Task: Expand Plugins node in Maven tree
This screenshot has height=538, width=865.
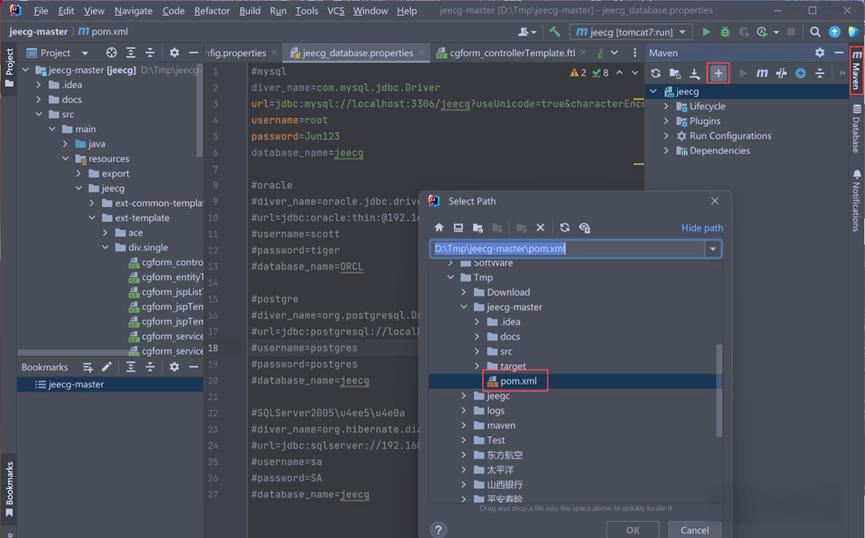Action: coord(666,121)
